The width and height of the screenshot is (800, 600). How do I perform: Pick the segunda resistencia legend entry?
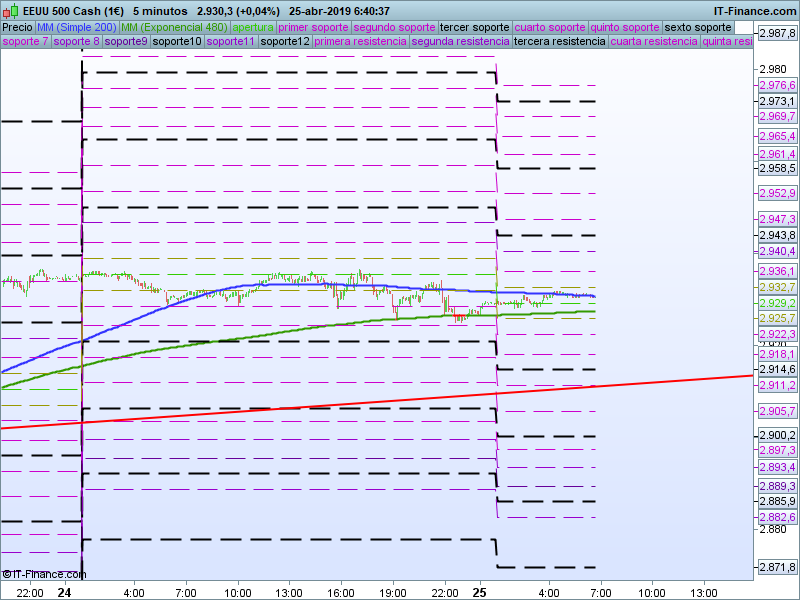pyautogui.click(x=461, y=41)
